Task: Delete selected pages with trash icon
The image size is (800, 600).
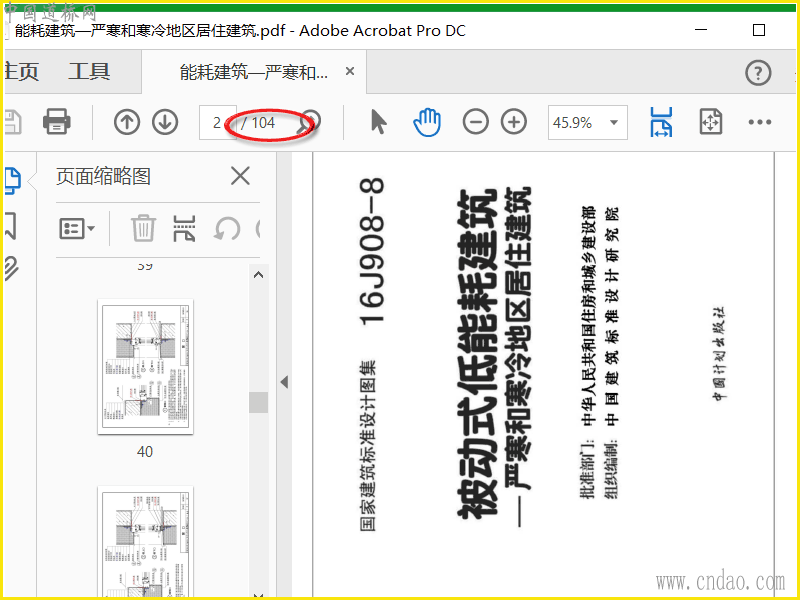Action: pos(143,228)
